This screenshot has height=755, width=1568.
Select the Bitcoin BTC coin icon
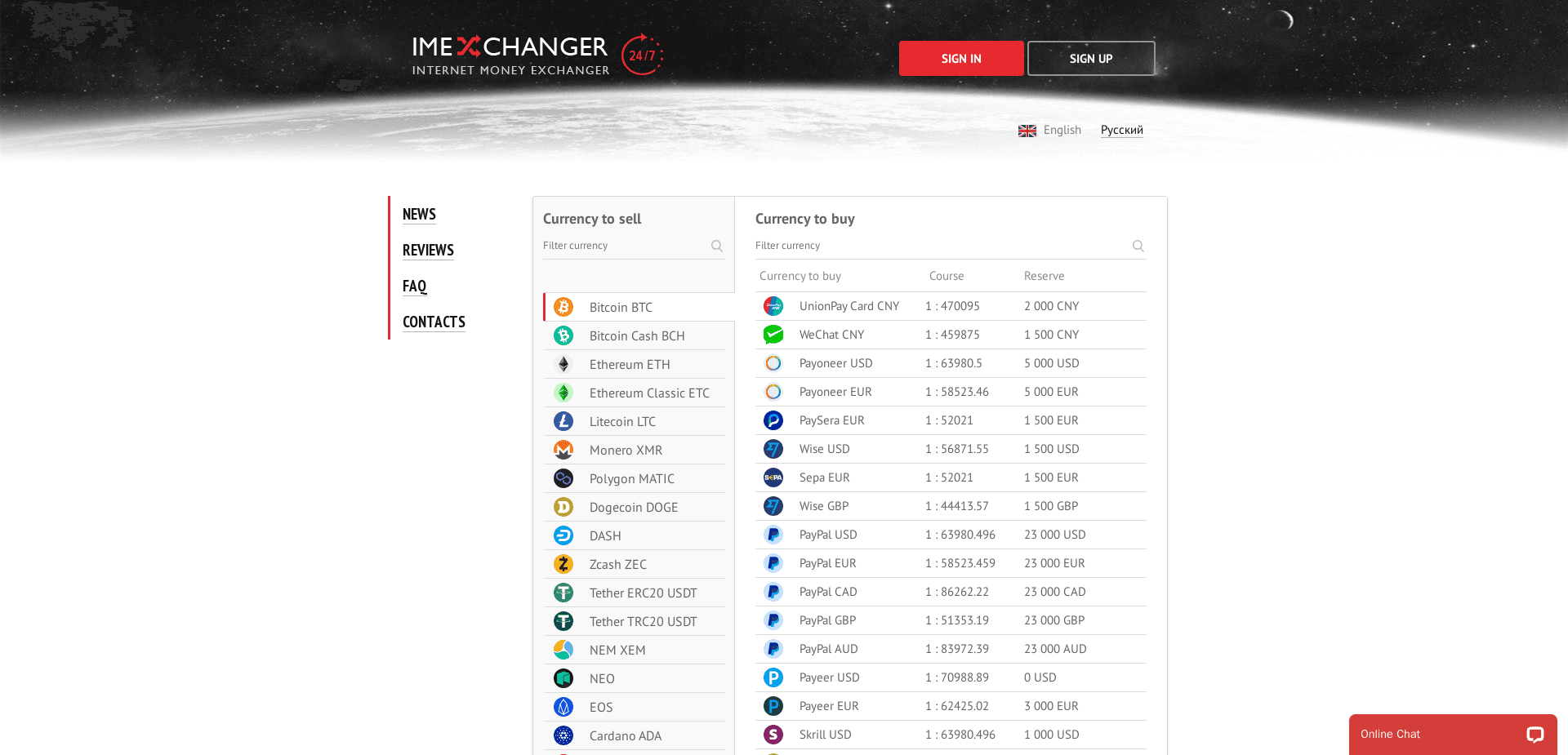[x=563, y=307]
